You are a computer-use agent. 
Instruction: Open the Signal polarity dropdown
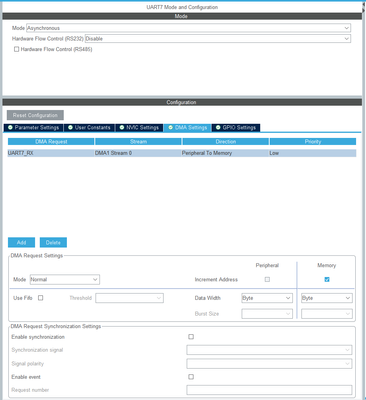point(269,363)
